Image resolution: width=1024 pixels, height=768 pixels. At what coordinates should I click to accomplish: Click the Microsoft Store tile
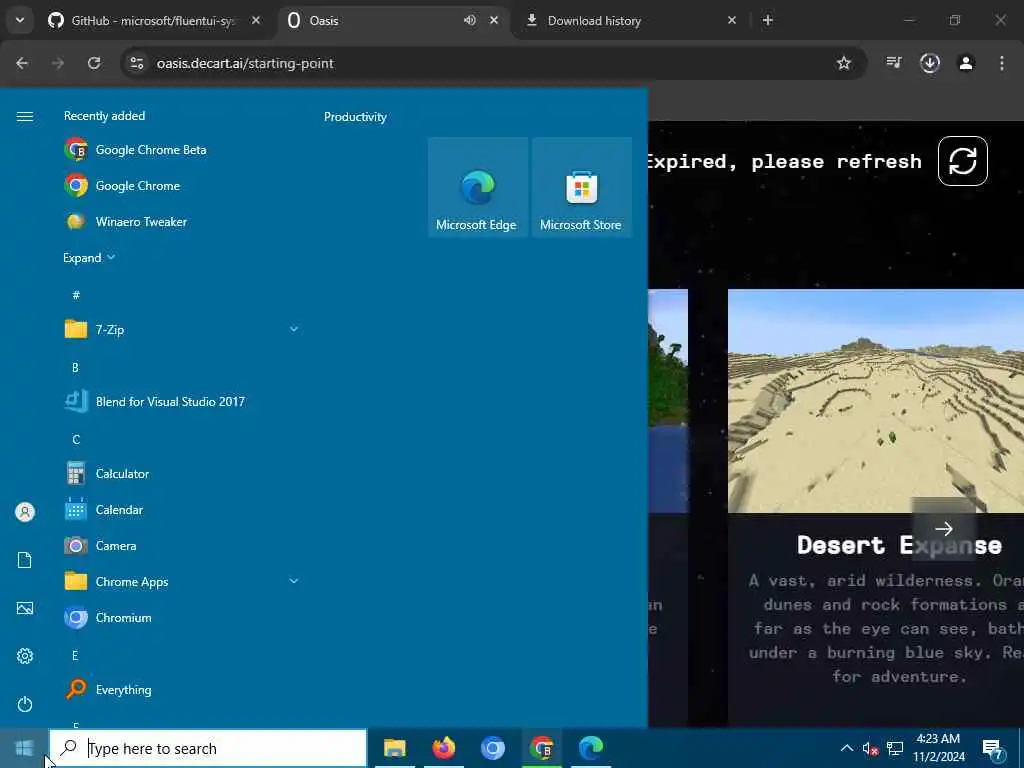(581, 187)
